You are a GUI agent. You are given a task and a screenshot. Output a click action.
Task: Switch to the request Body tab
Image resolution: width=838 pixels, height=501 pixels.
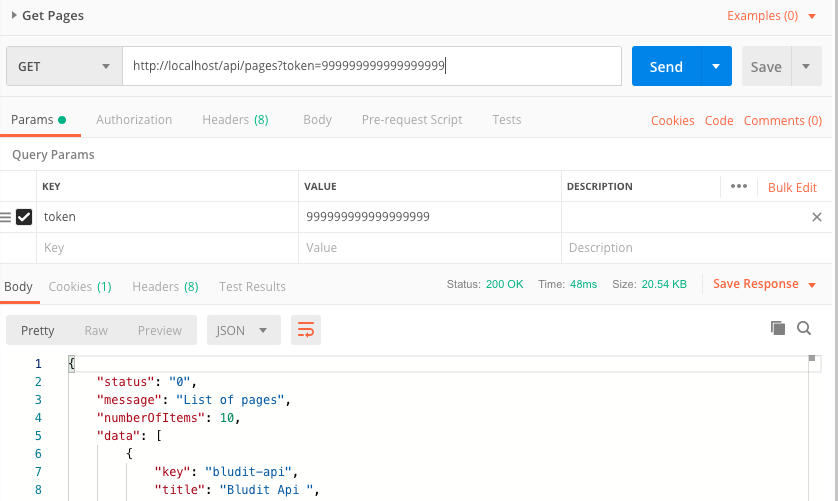point(317,120)
